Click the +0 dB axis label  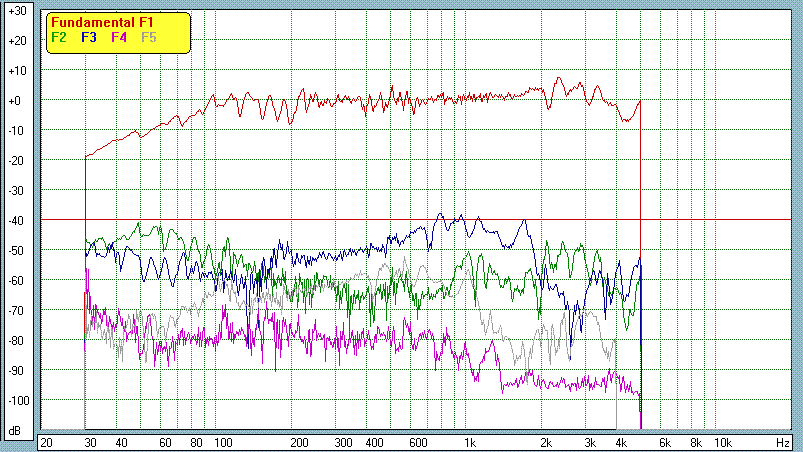(x=15, y=101)
